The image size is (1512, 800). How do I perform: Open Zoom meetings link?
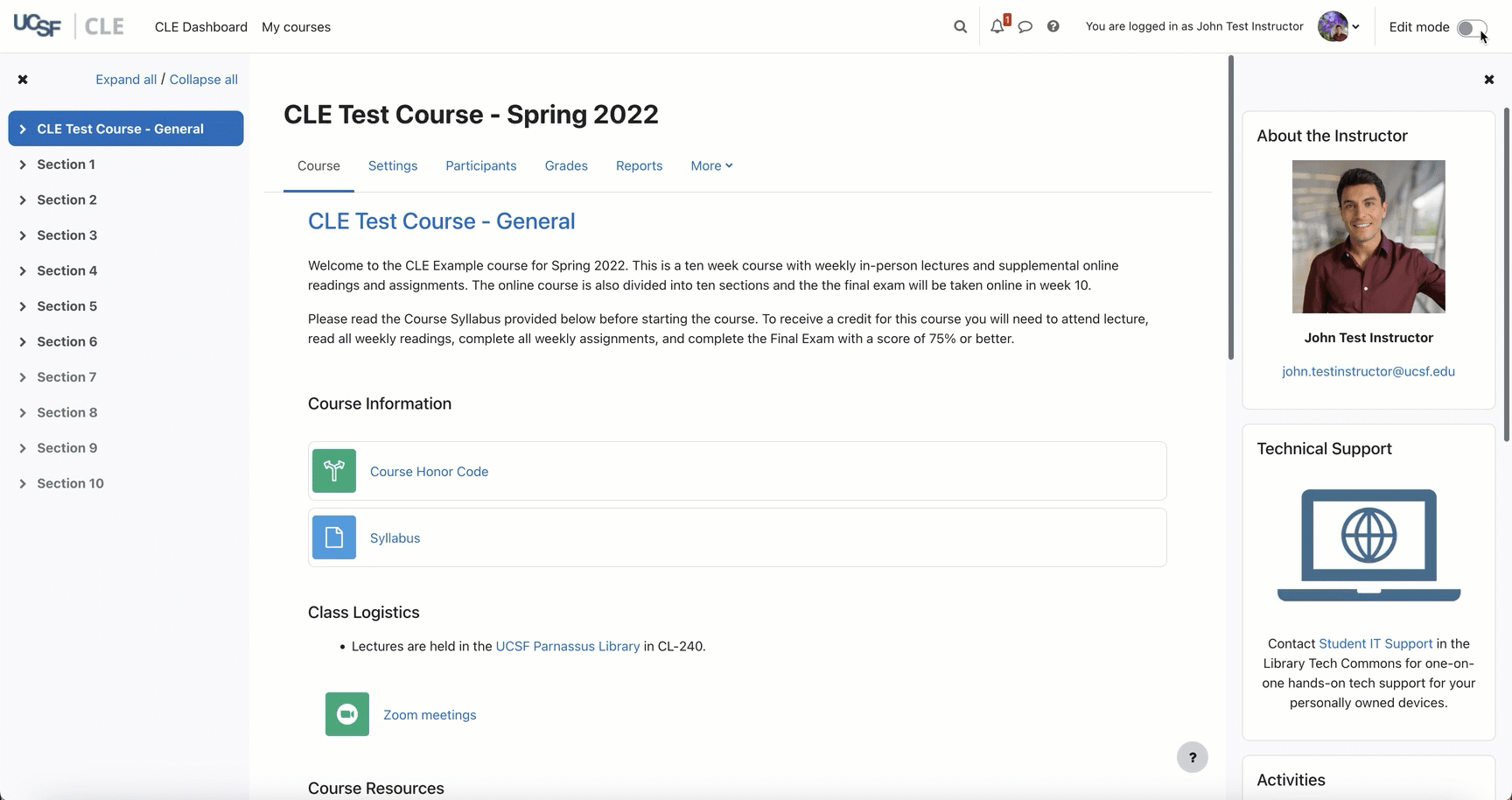tap(430, 715)
